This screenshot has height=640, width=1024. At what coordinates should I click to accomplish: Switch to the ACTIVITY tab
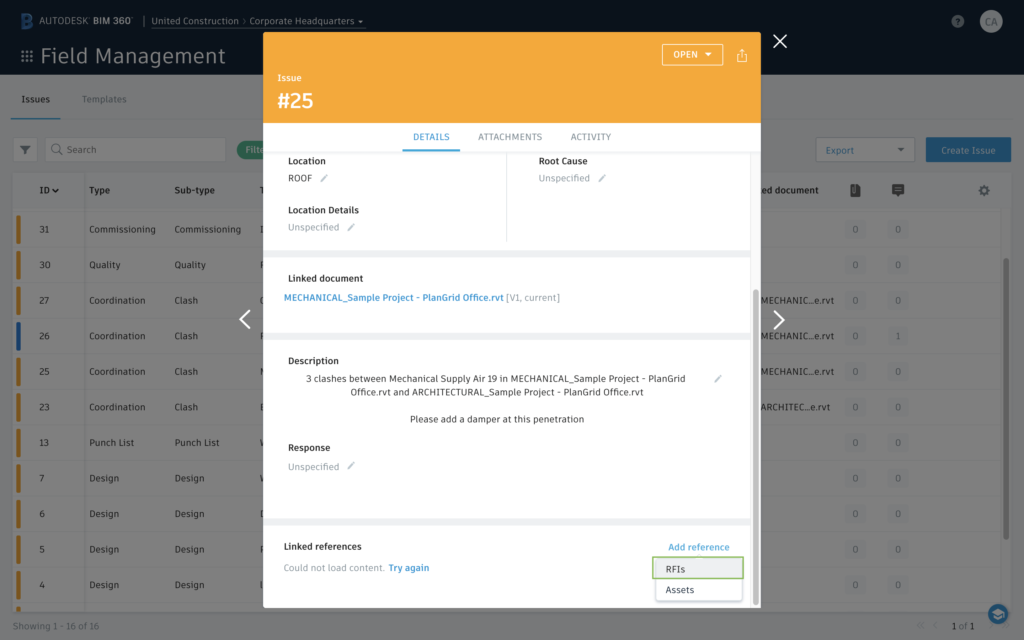pos(591,137)
